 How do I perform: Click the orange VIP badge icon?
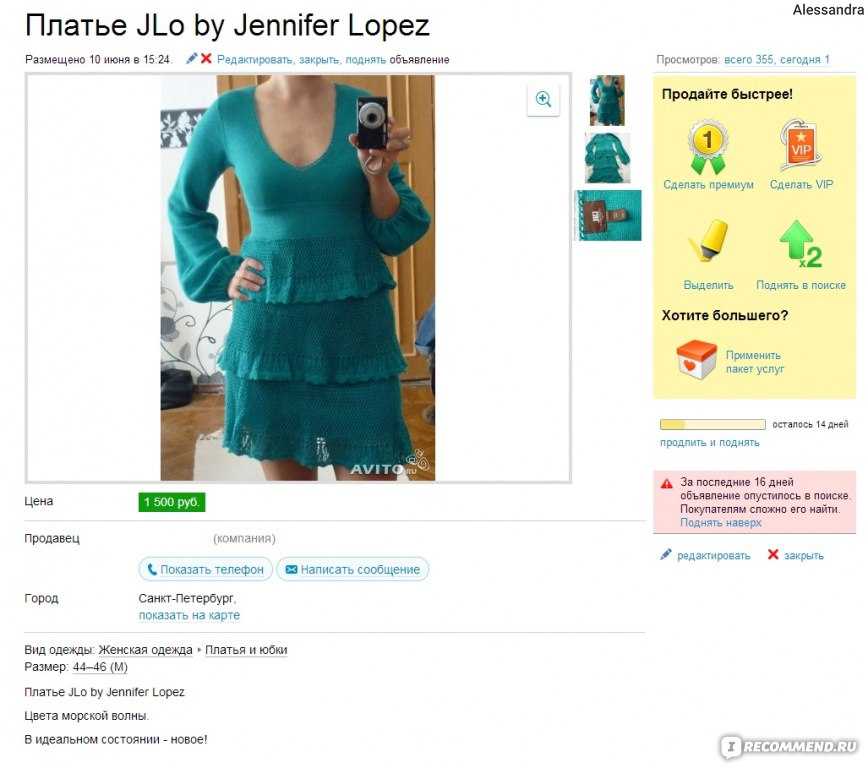coord(800,145)
